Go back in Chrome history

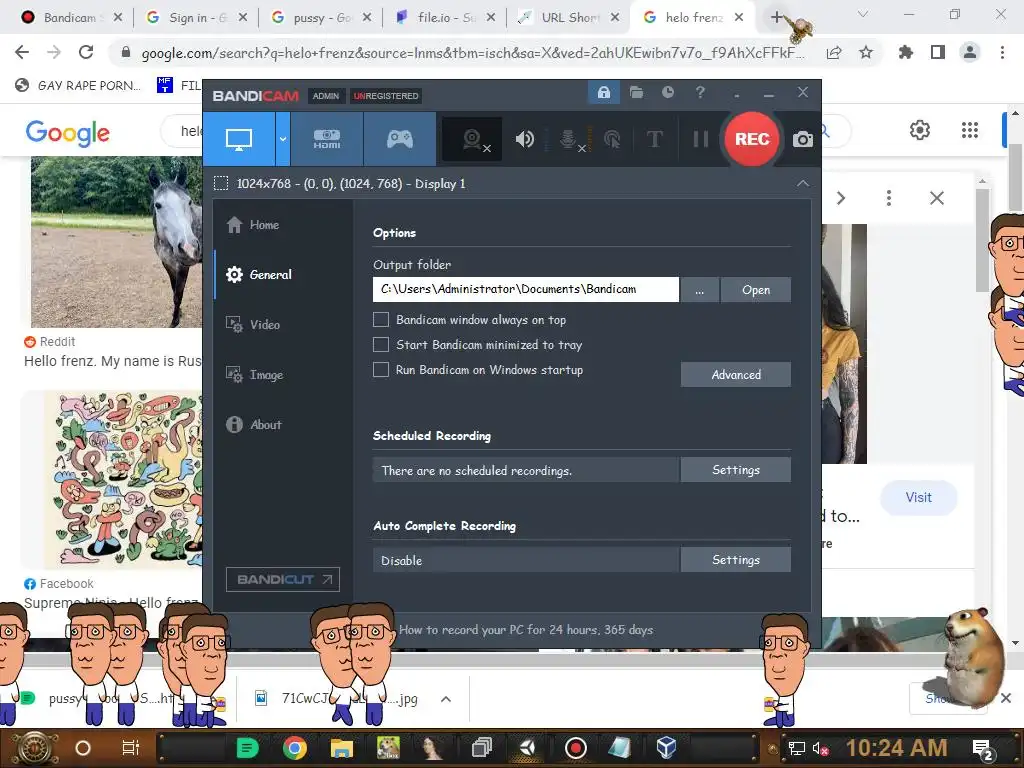point(22,52)
